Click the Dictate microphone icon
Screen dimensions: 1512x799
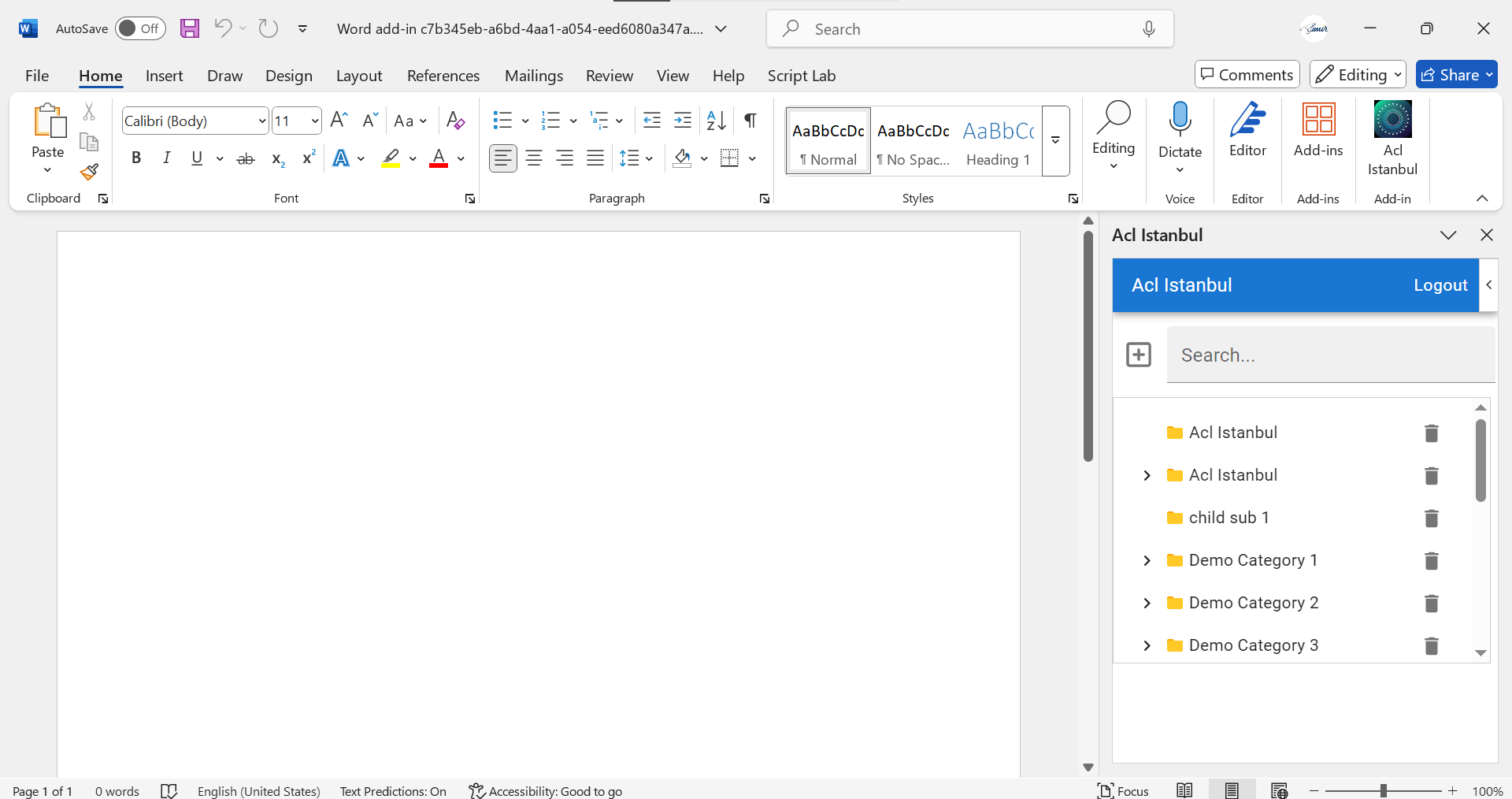coord(1180,120)
